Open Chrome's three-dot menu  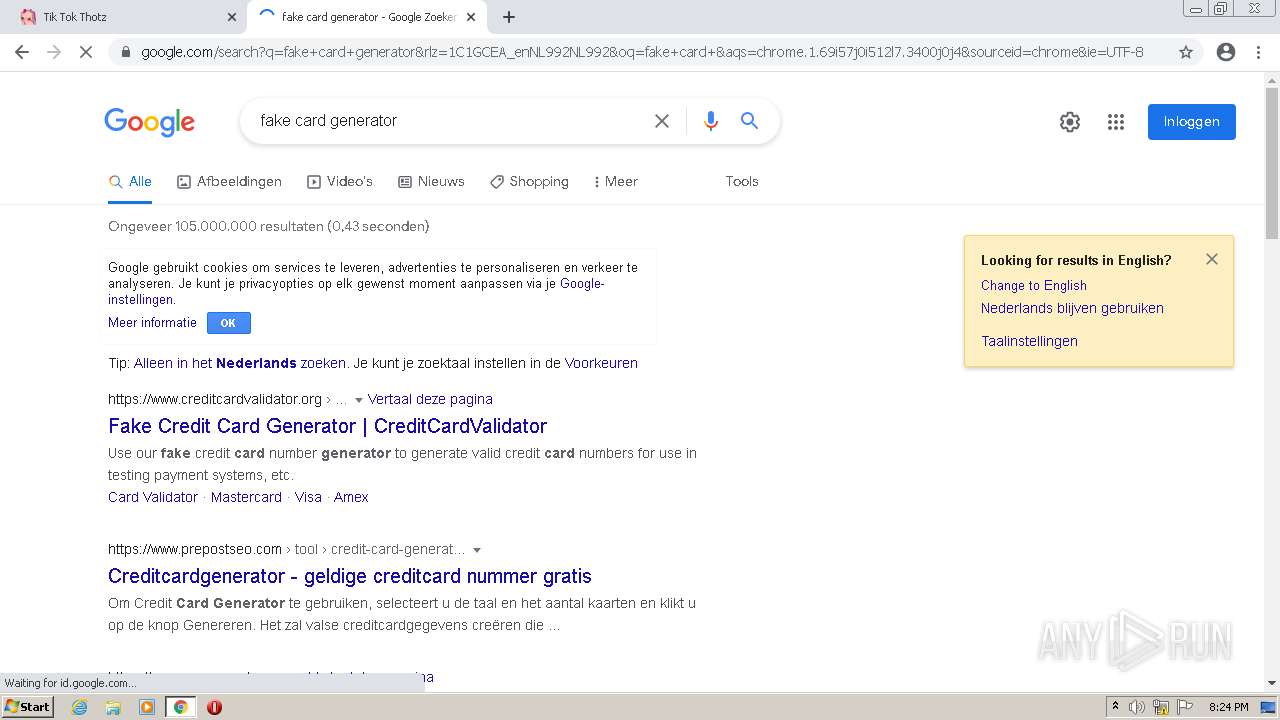pyautogui.click(x=1258, y=52)
